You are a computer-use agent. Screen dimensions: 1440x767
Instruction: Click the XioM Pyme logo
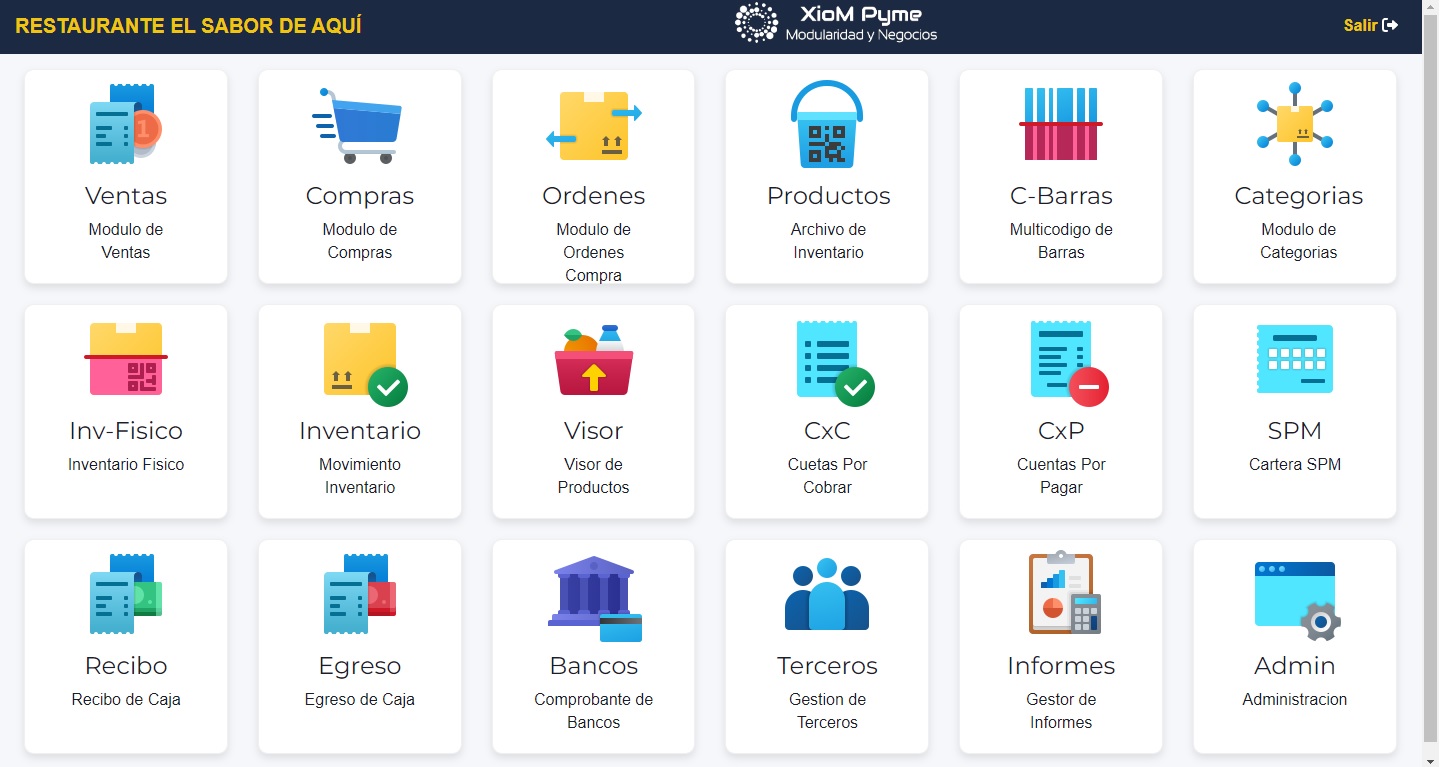(837, 24)
